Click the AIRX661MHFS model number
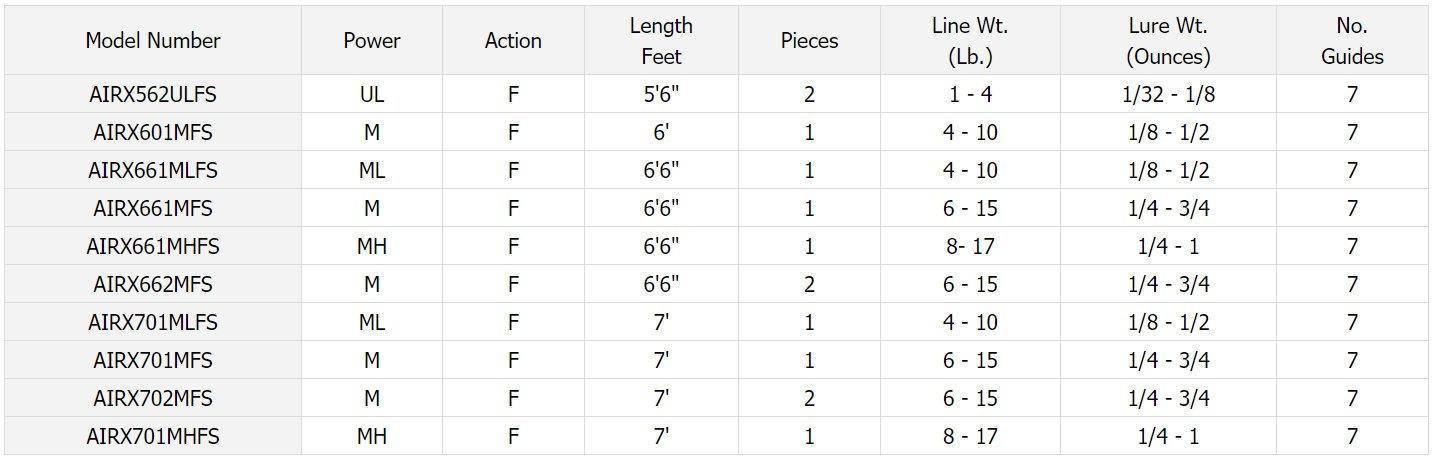The height and width of the screenshot is (460, 1441). 153,247
